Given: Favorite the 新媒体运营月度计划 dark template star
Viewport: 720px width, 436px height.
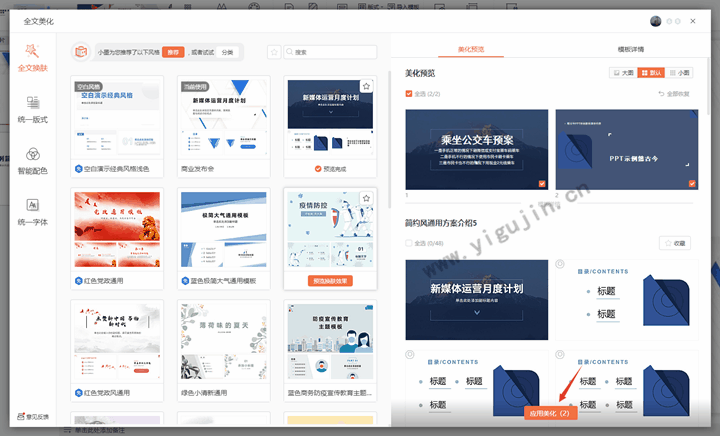Looking at the screenshot, I should (x=366, y=86).
